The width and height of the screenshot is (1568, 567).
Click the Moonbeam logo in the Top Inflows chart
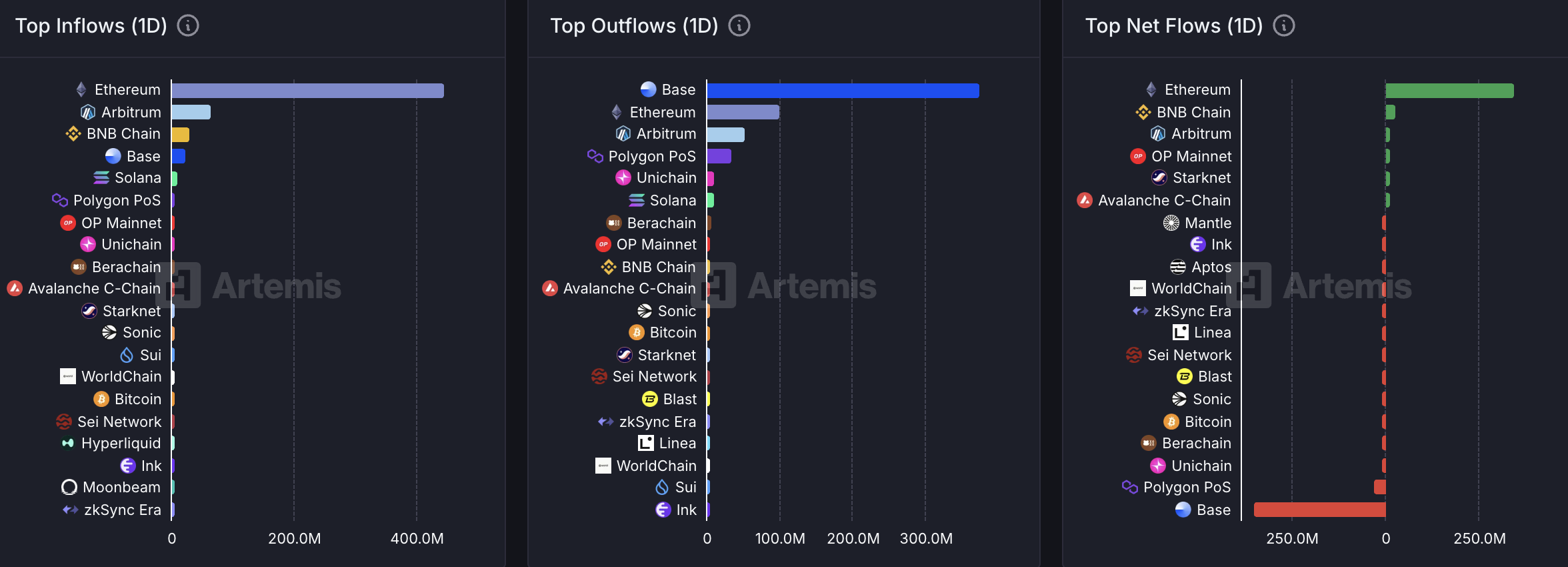(69, 487)
